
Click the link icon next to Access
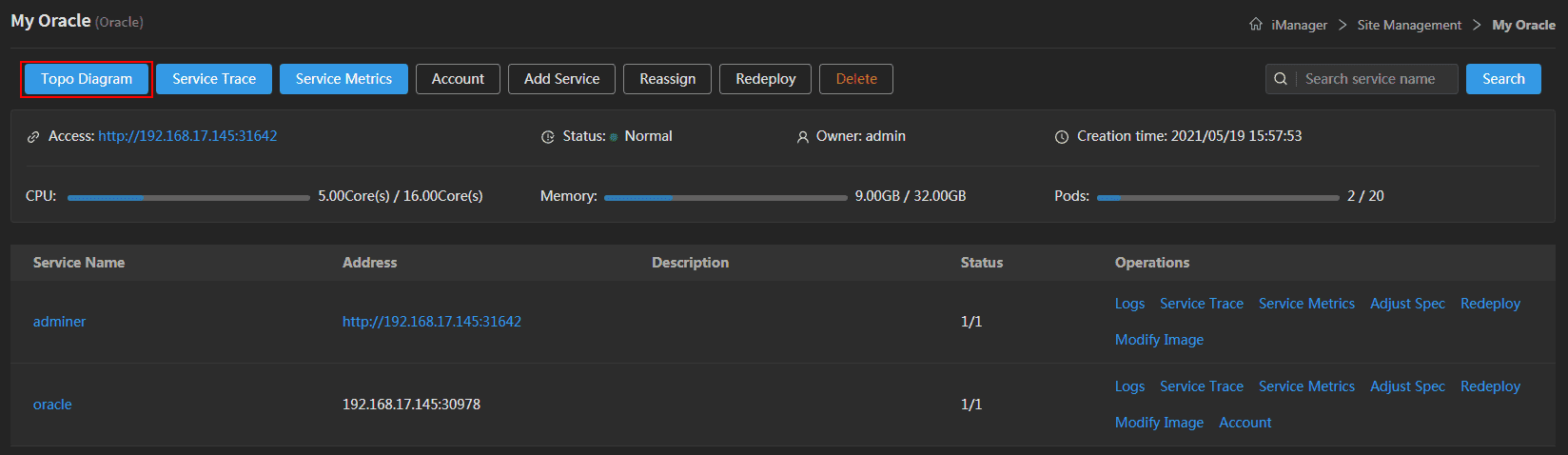[x=33, y=137]
